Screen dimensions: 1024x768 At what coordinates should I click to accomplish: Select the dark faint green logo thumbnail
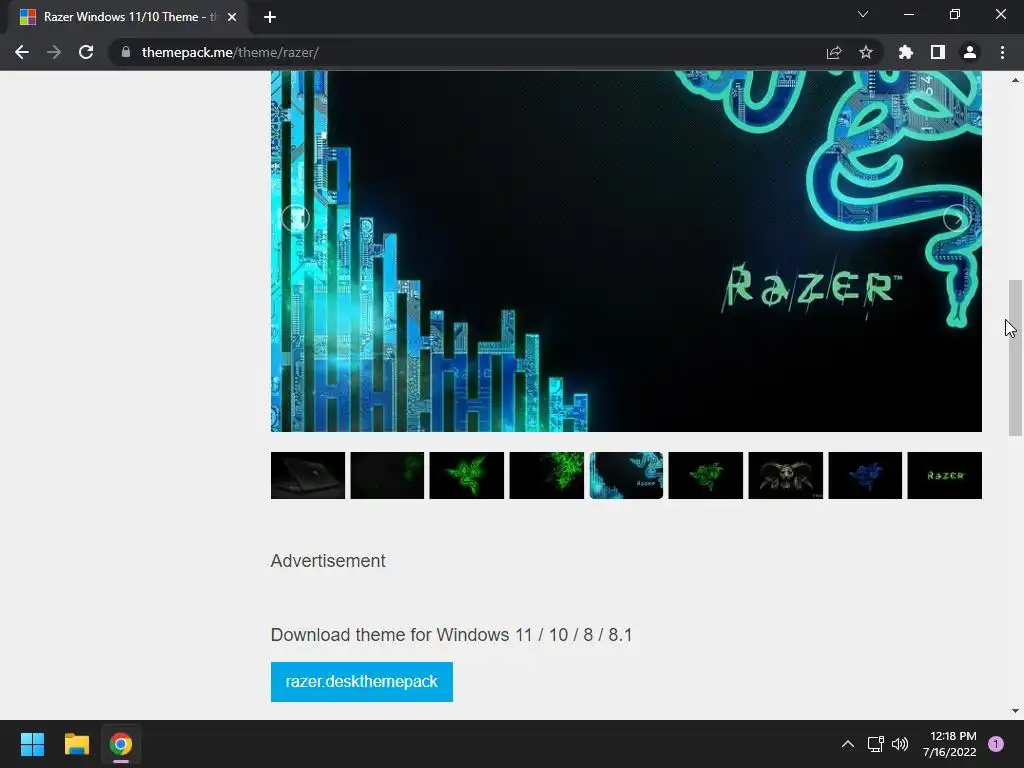click(387, 475)
